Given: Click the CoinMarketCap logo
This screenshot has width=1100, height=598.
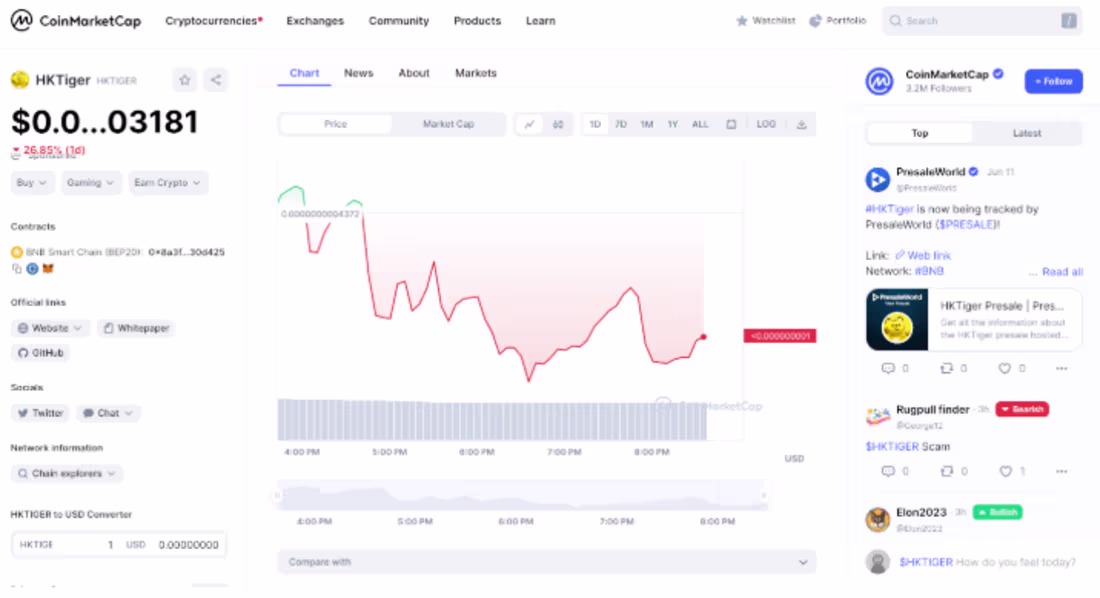Looking at the screenshot, I should pyautogui.click(x=76, y=20).
